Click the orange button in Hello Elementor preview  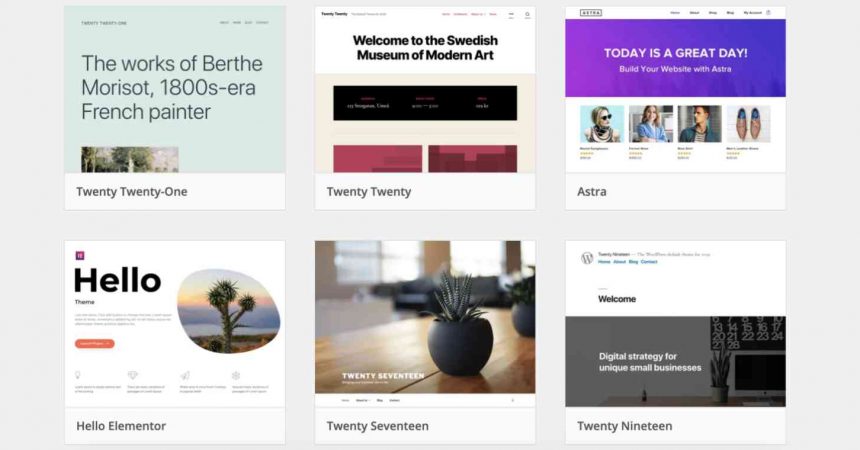[x=94, y=344]
